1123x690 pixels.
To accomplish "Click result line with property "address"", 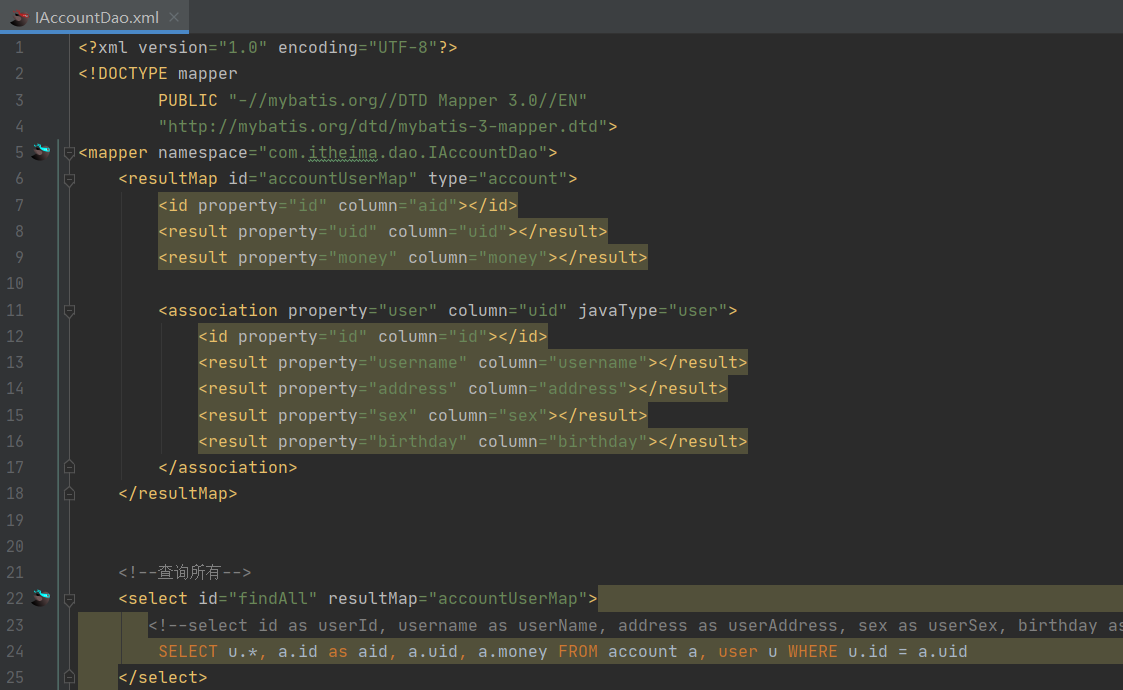I will pos(463,388).
